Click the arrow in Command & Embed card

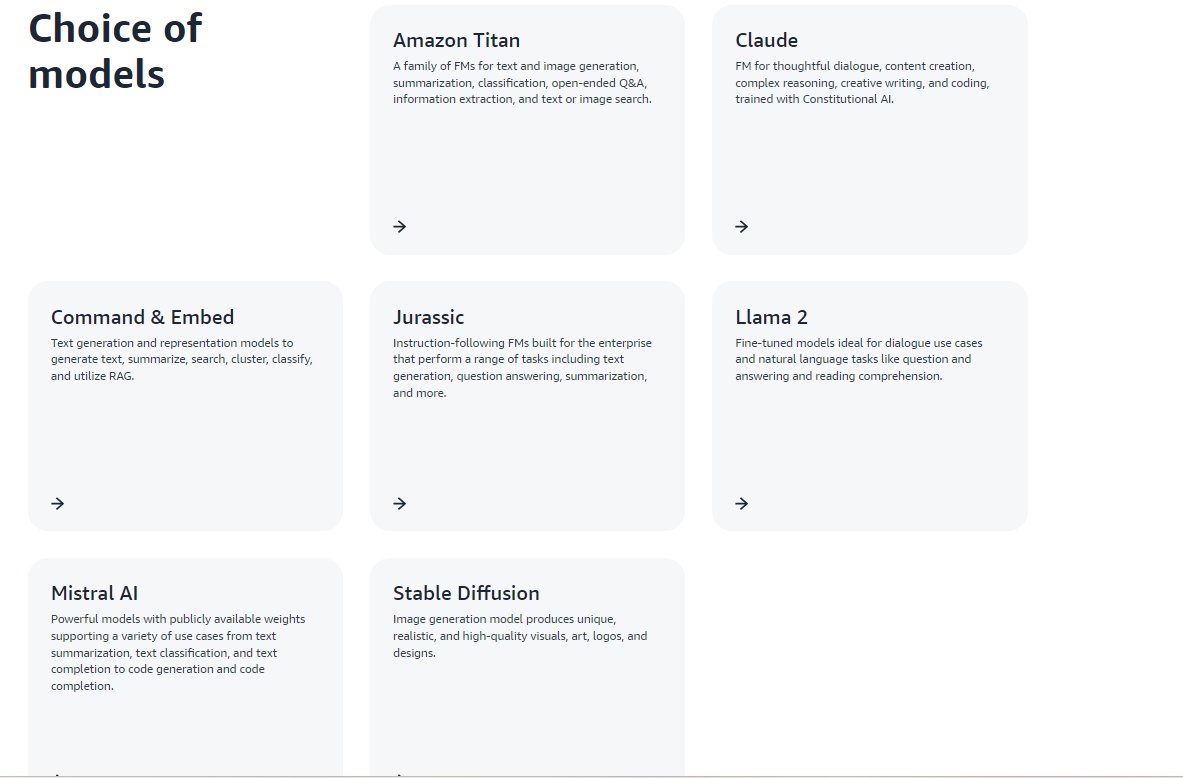point(58,504)
